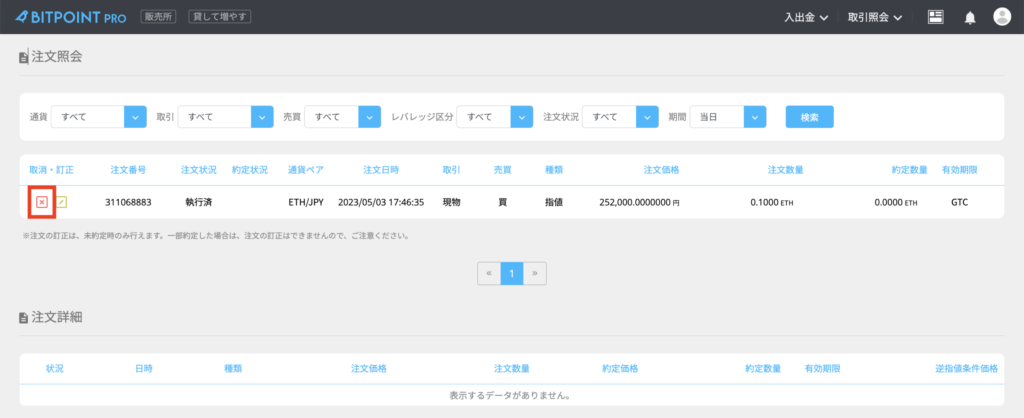Select order number 311068883 cell
Viewport: 1024px width, 418px height.
[128, 202]
